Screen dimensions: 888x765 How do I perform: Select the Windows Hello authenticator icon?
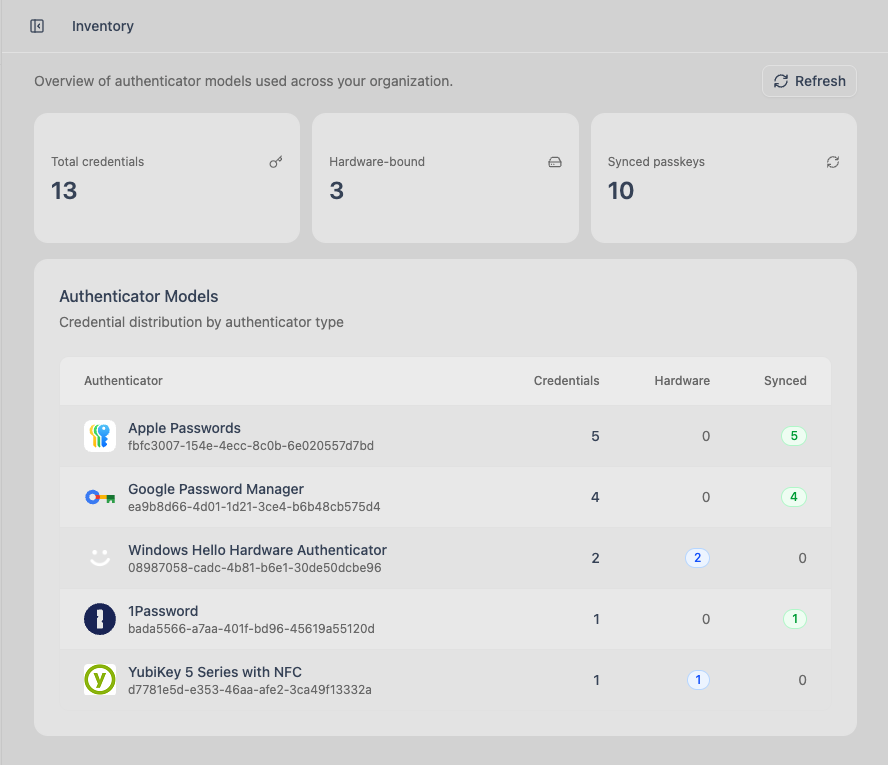click(x=99, y=558)
